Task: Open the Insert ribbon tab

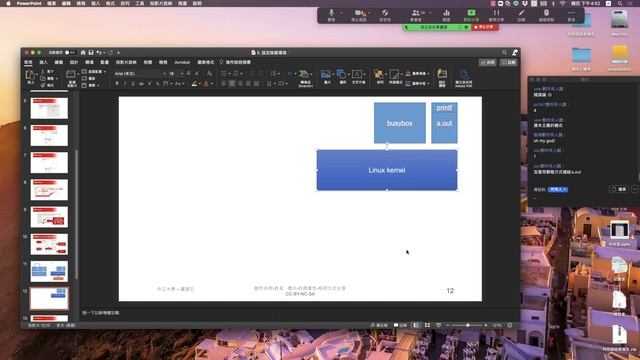Action: 43,62
